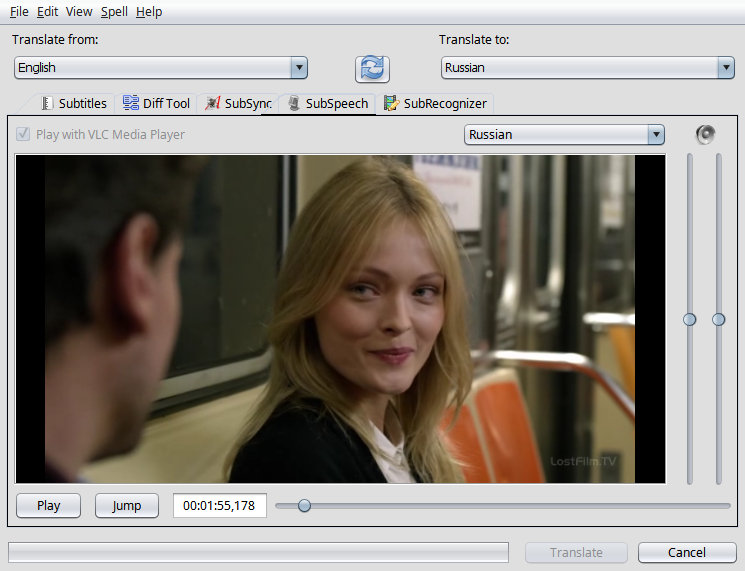Expand the Translate to Russian dropdown

pos(588,67)
